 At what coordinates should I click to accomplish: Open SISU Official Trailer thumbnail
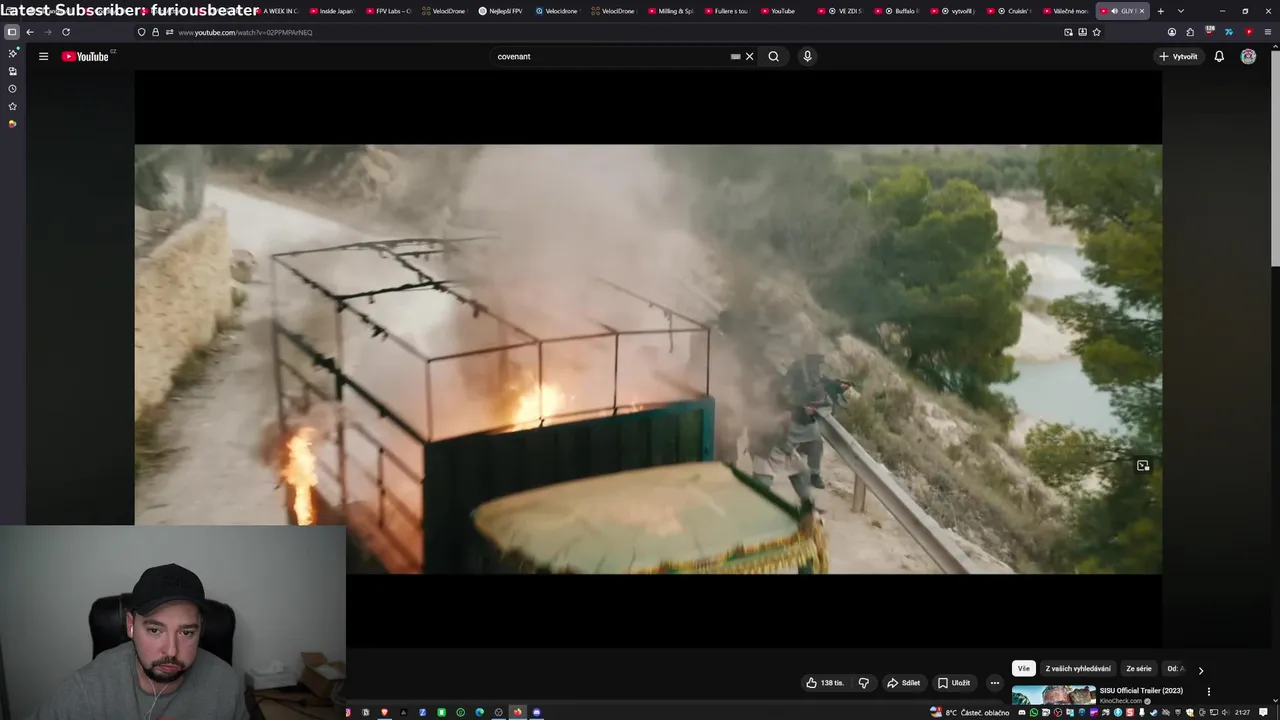[1053, 695]
